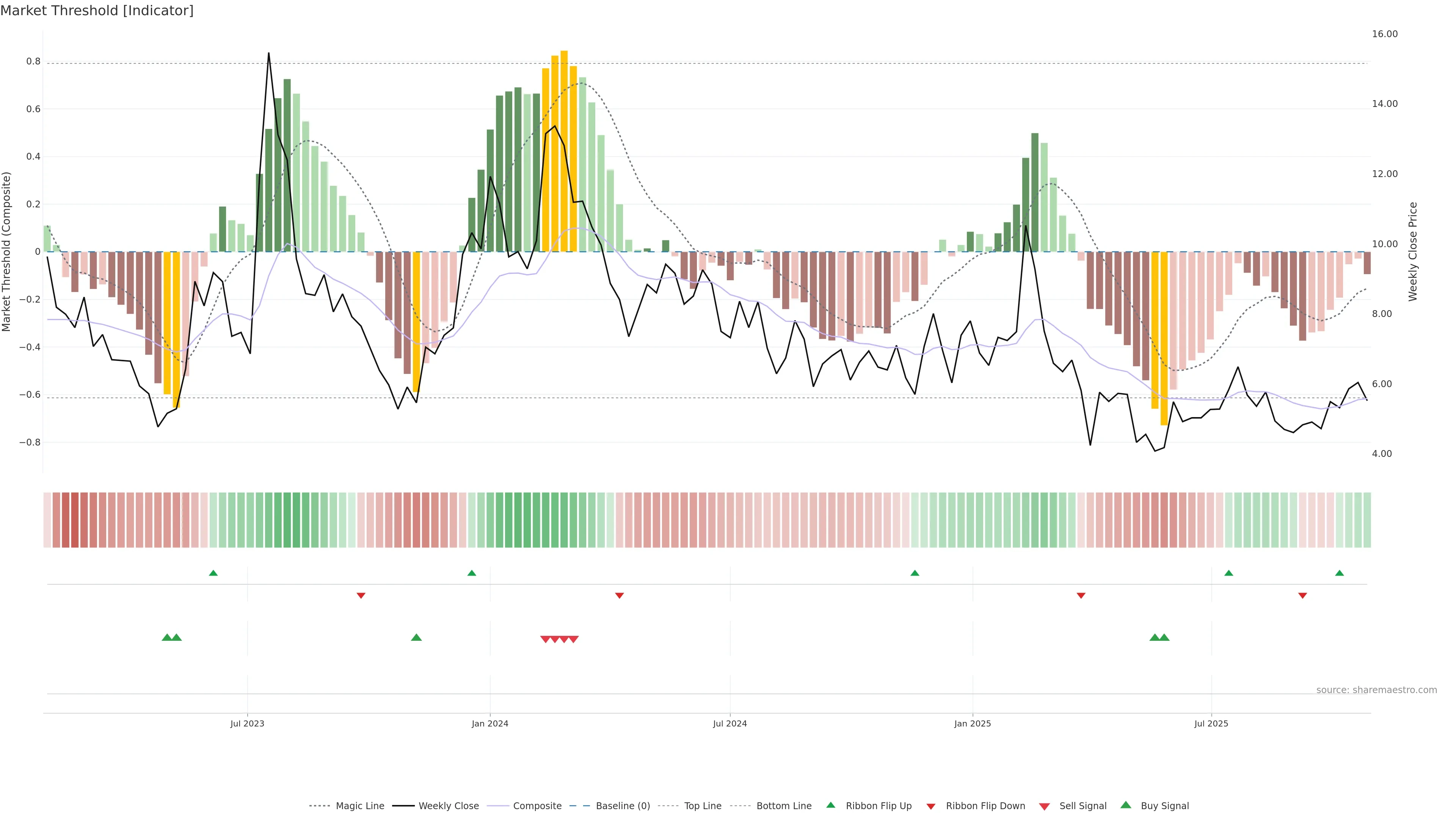Image resolution: width=1456 pixels, height=819 pixels.
Task: Click the Jan 2025 x-axis label
Action: point(972,723)
